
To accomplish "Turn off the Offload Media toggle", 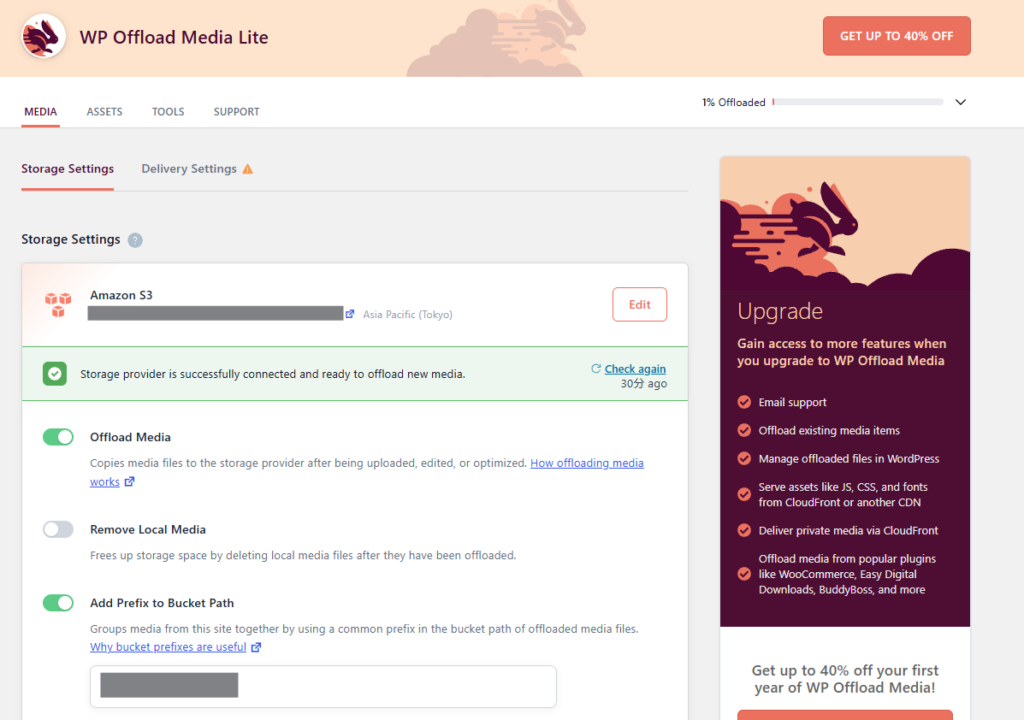I will (x=58, y=436).
